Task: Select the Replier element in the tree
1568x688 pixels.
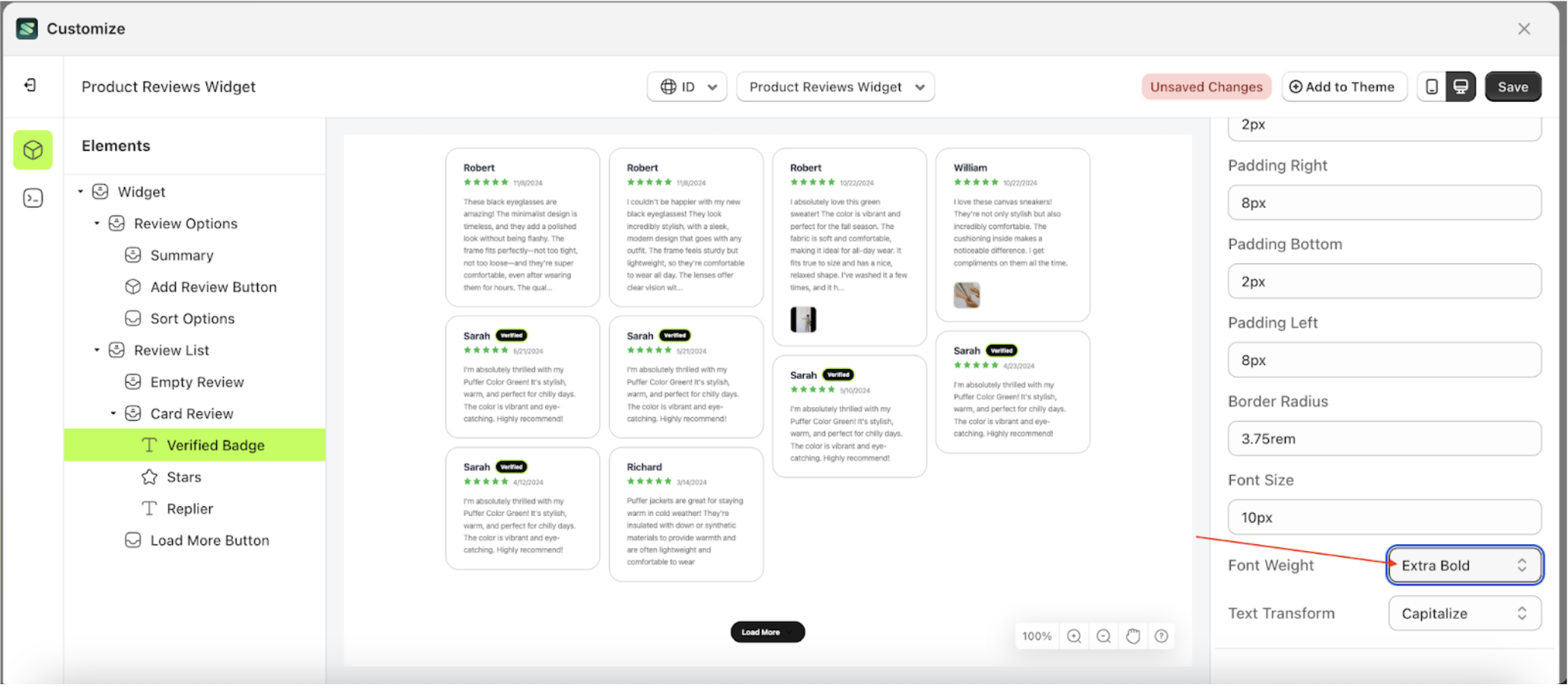Action: pos(189,508)
